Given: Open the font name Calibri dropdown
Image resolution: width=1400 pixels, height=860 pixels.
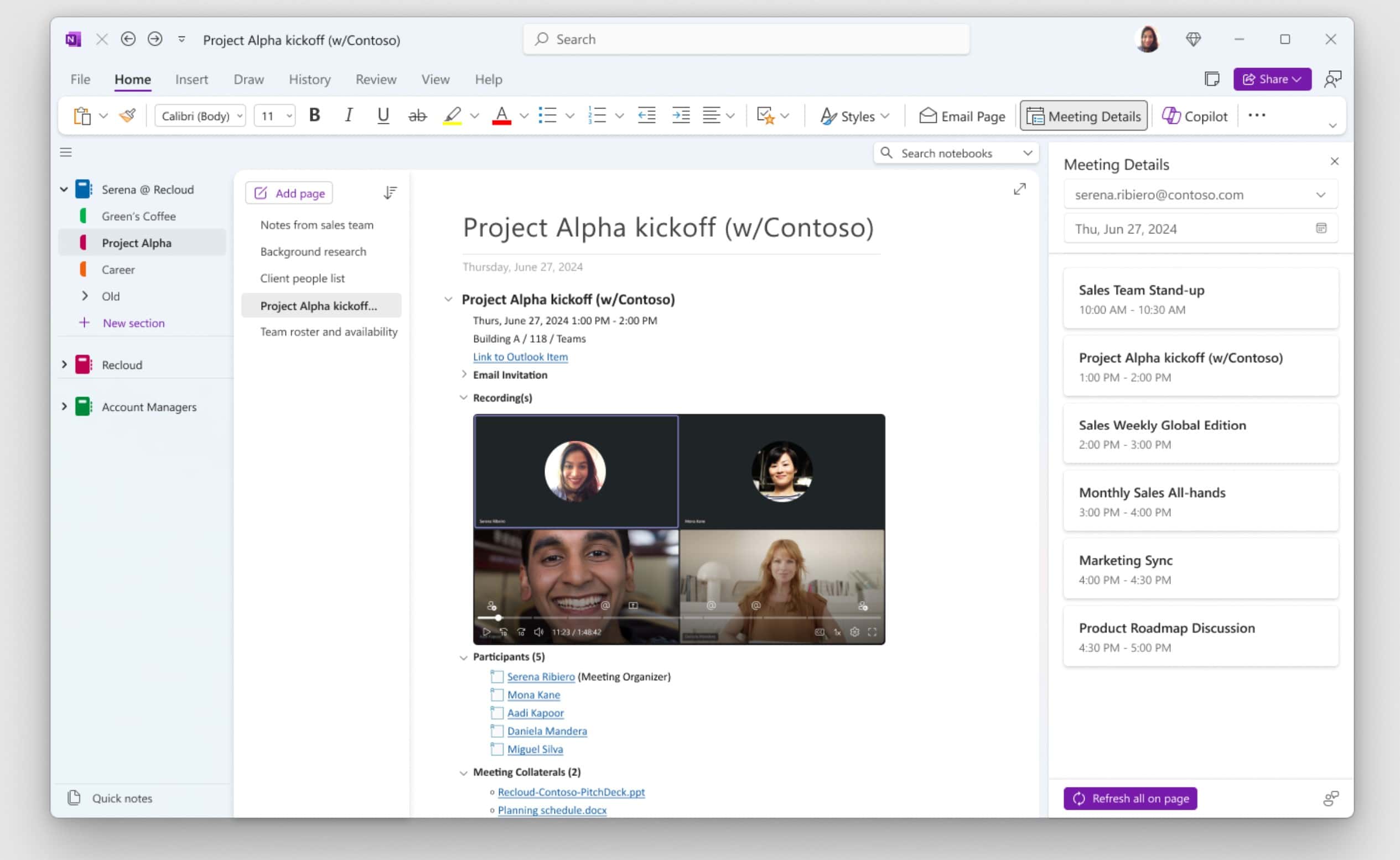Looking at the screenshot, I should tap(200, 116).
